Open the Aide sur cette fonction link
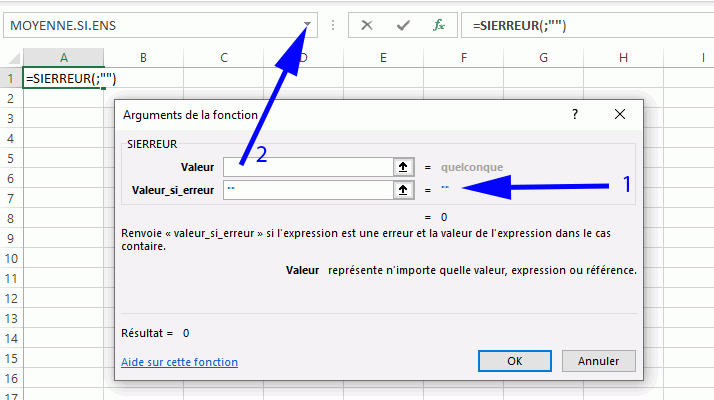This screenshot has height=400, width=714. [179, 362]
